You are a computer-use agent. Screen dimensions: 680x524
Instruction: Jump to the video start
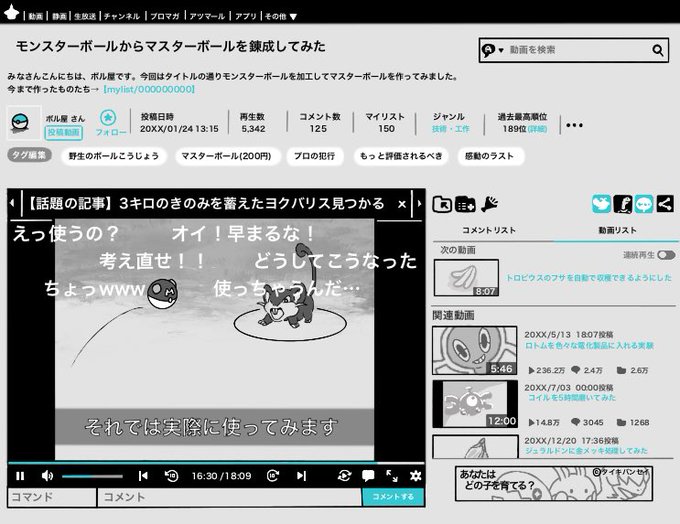click(143, 476)
